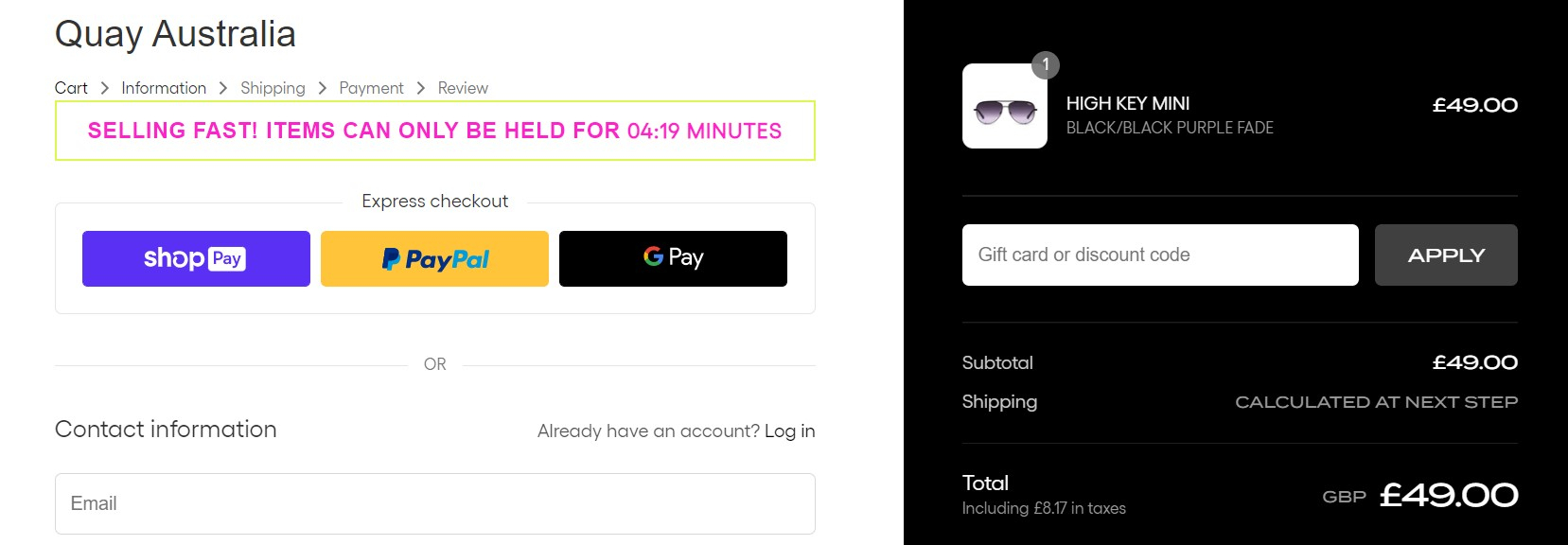Click the Review breadcrumb step

click(463, 88)
